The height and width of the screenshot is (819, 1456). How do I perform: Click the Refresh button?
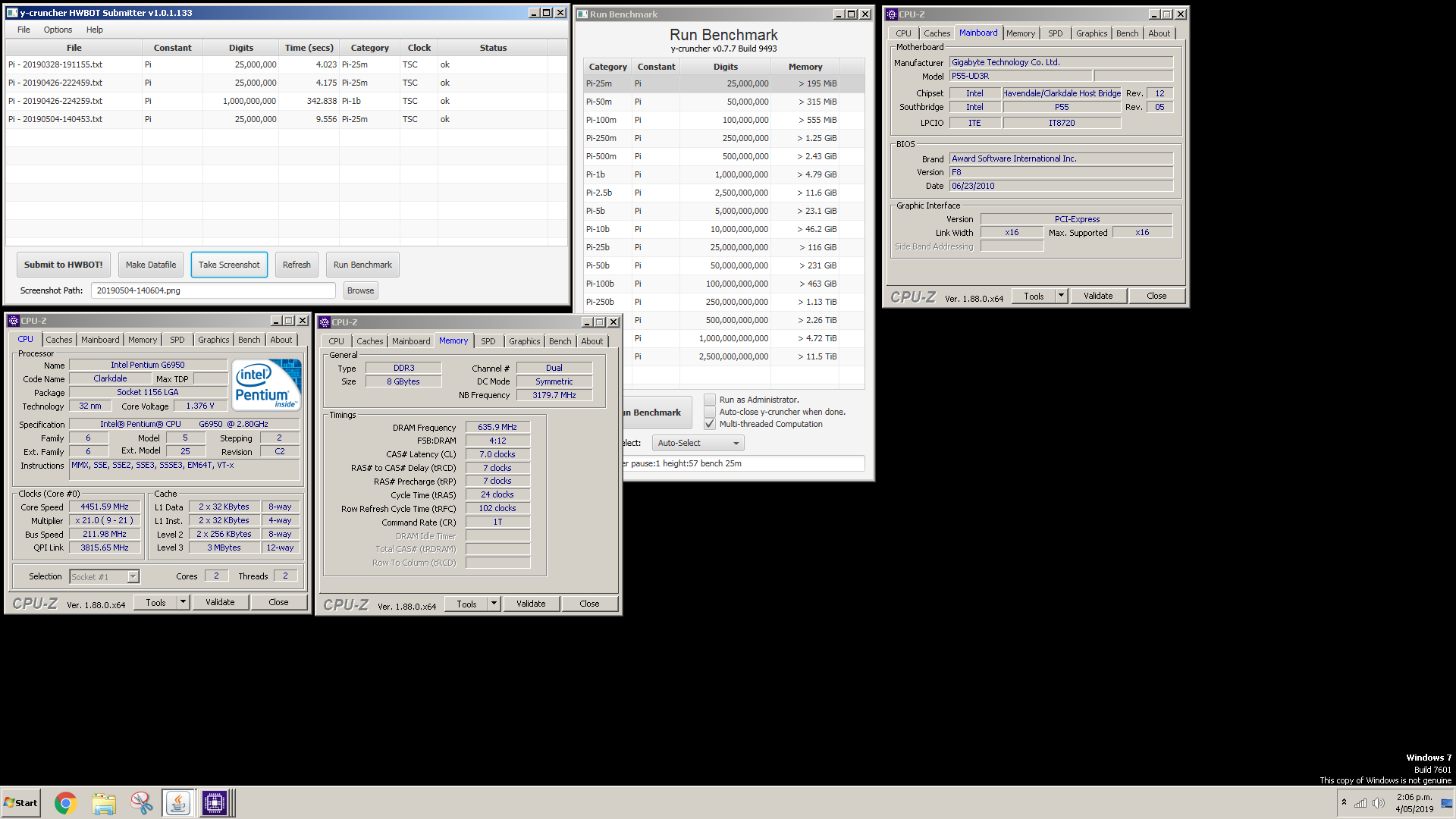297,265
